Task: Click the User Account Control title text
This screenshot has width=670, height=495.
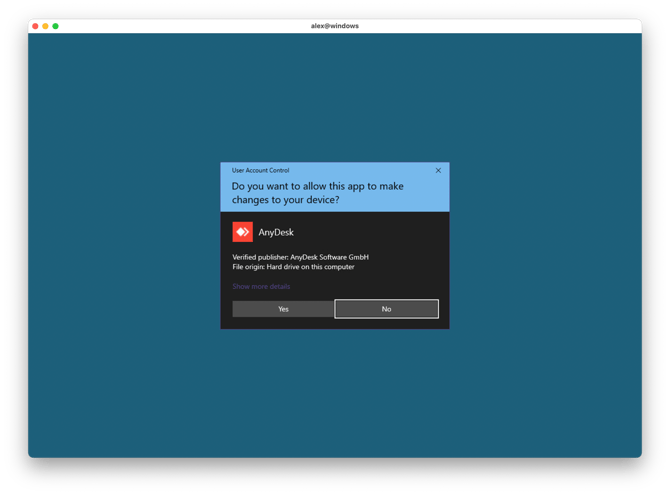Action: [x=261, y=171]
